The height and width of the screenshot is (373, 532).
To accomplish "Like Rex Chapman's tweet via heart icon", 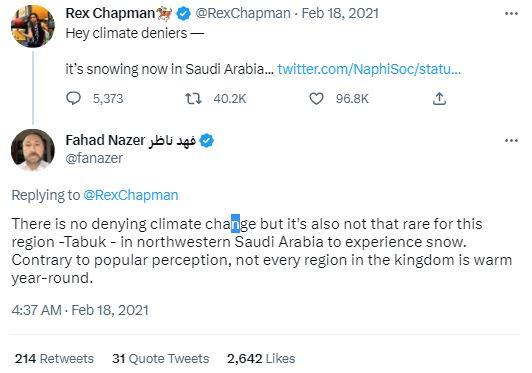I will [316, 99].
